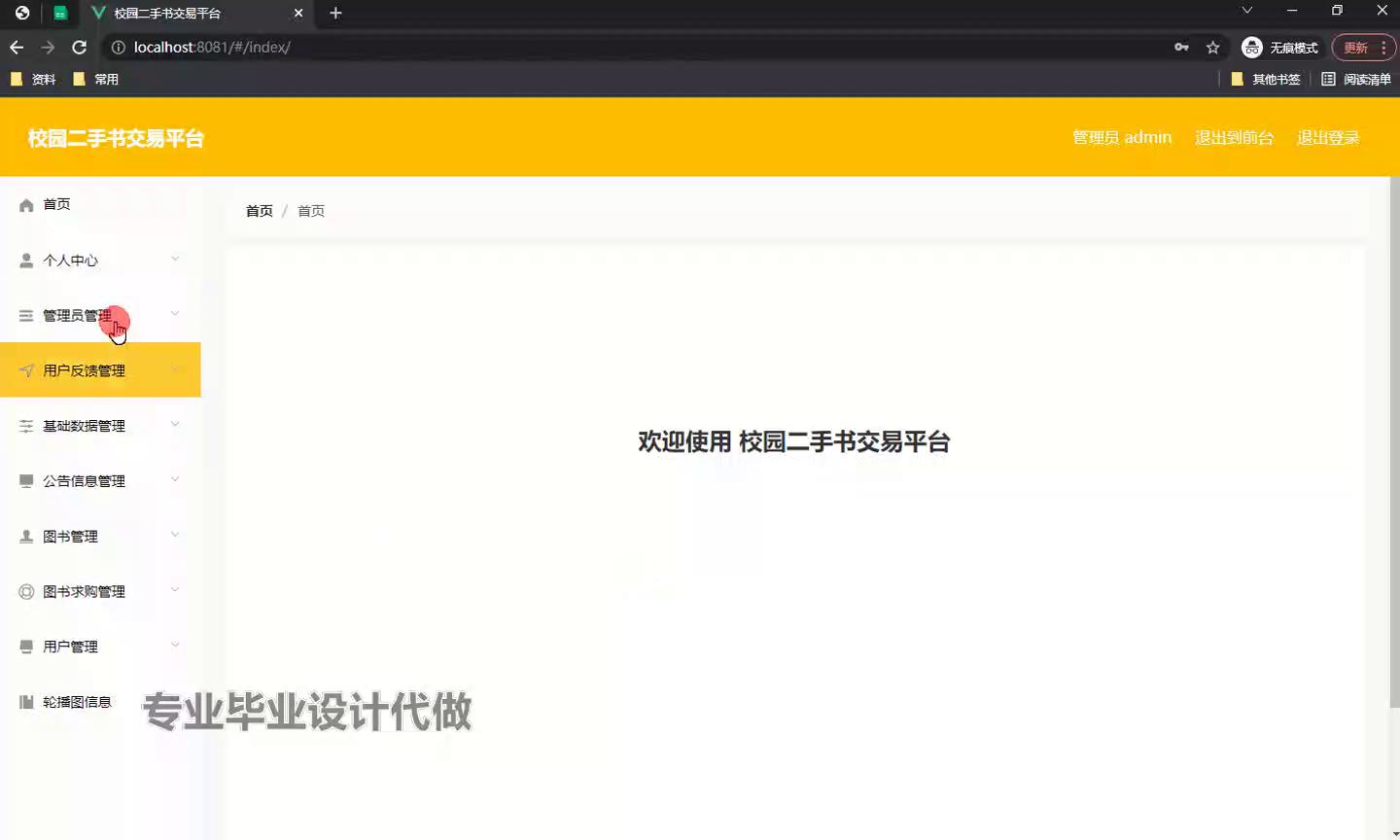The width and height of the screenshot is (1400, 840).
Task: Click the list icon next to 管理员管理
Action: (x=26, y=316)
